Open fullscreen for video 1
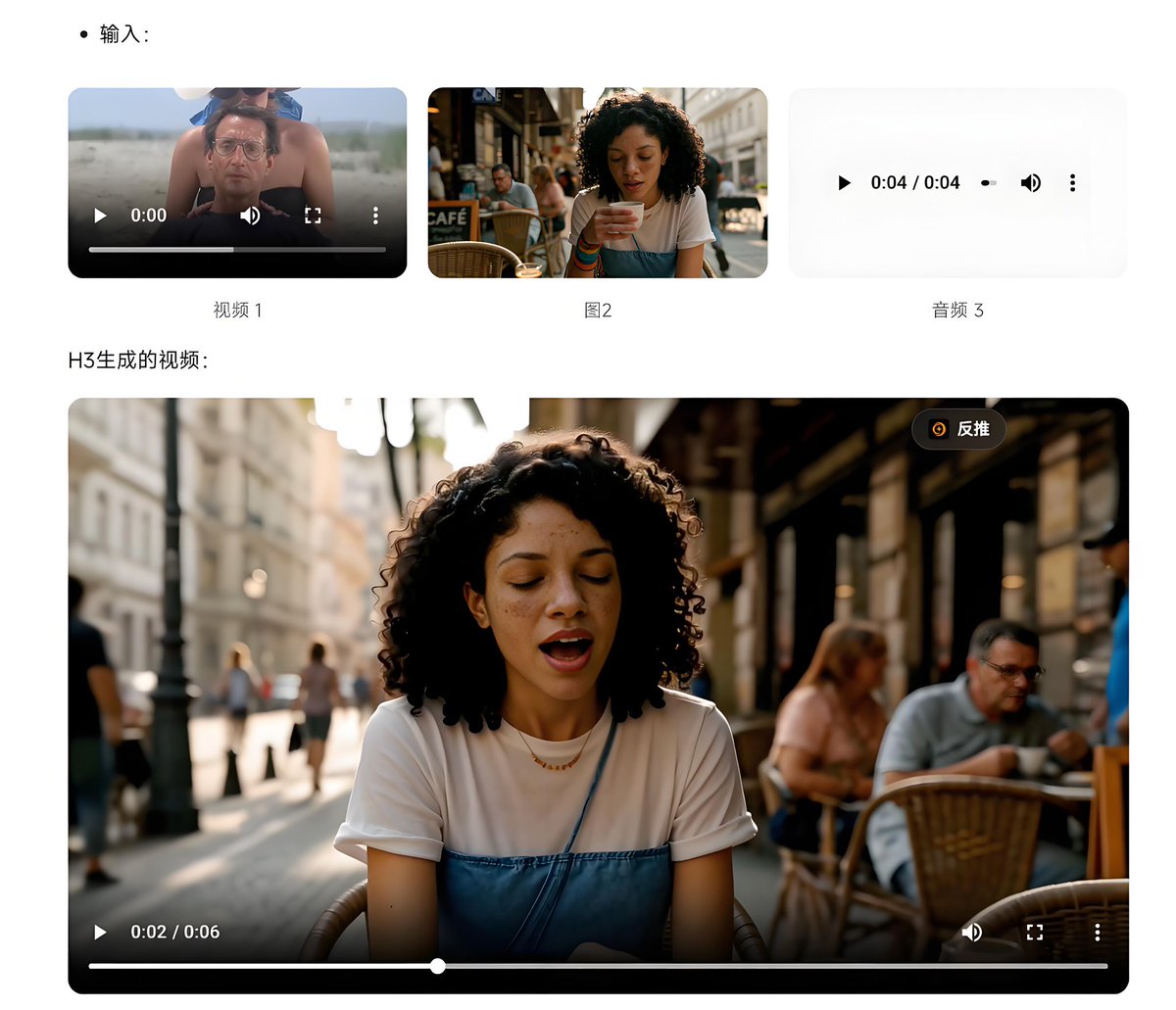Image resolution: width=1176 pixels, height=1010 pixels. point(313,216)
